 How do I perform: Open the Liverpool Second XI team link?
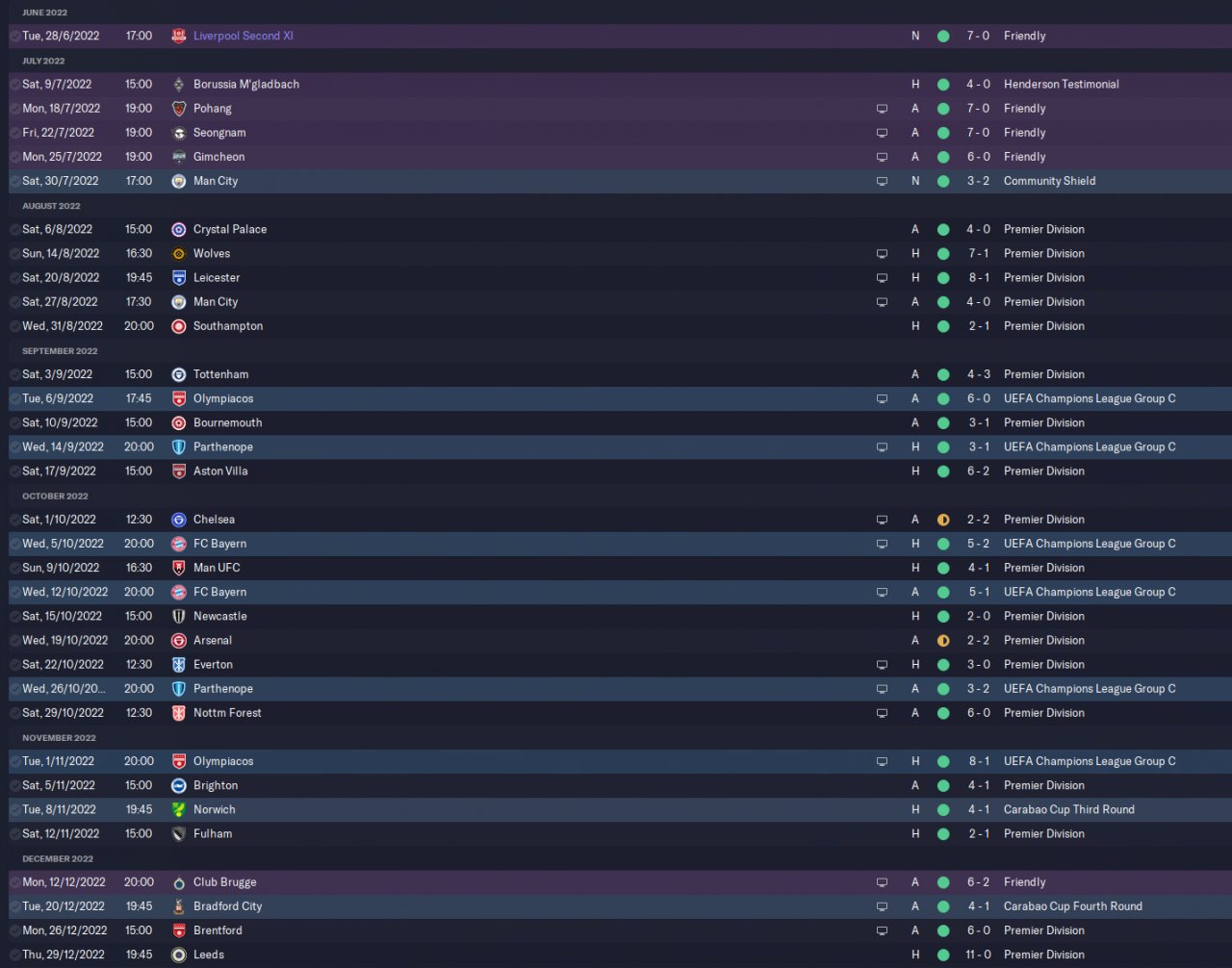click(243, 36)
